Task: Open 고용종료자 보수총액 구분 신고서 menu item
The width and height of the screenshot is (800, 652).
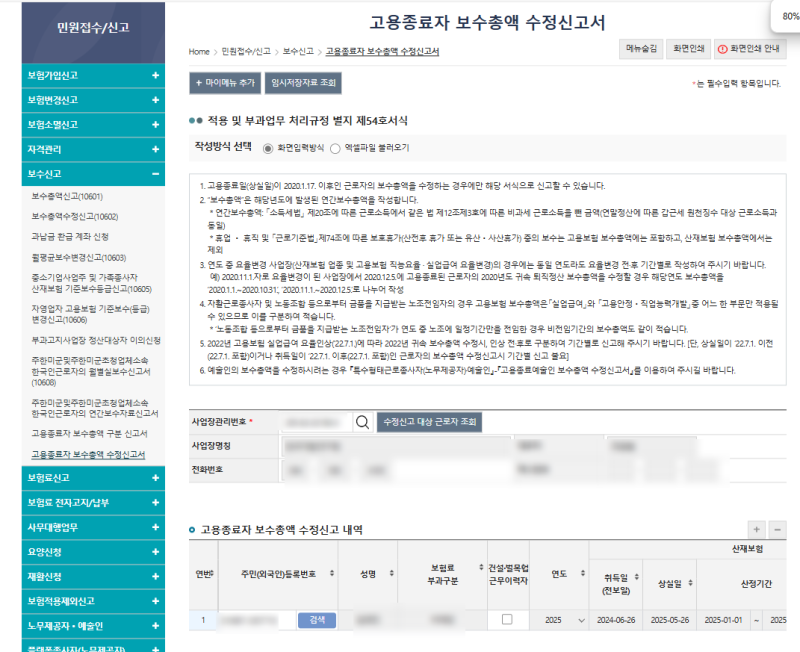Action: point(89,434)
